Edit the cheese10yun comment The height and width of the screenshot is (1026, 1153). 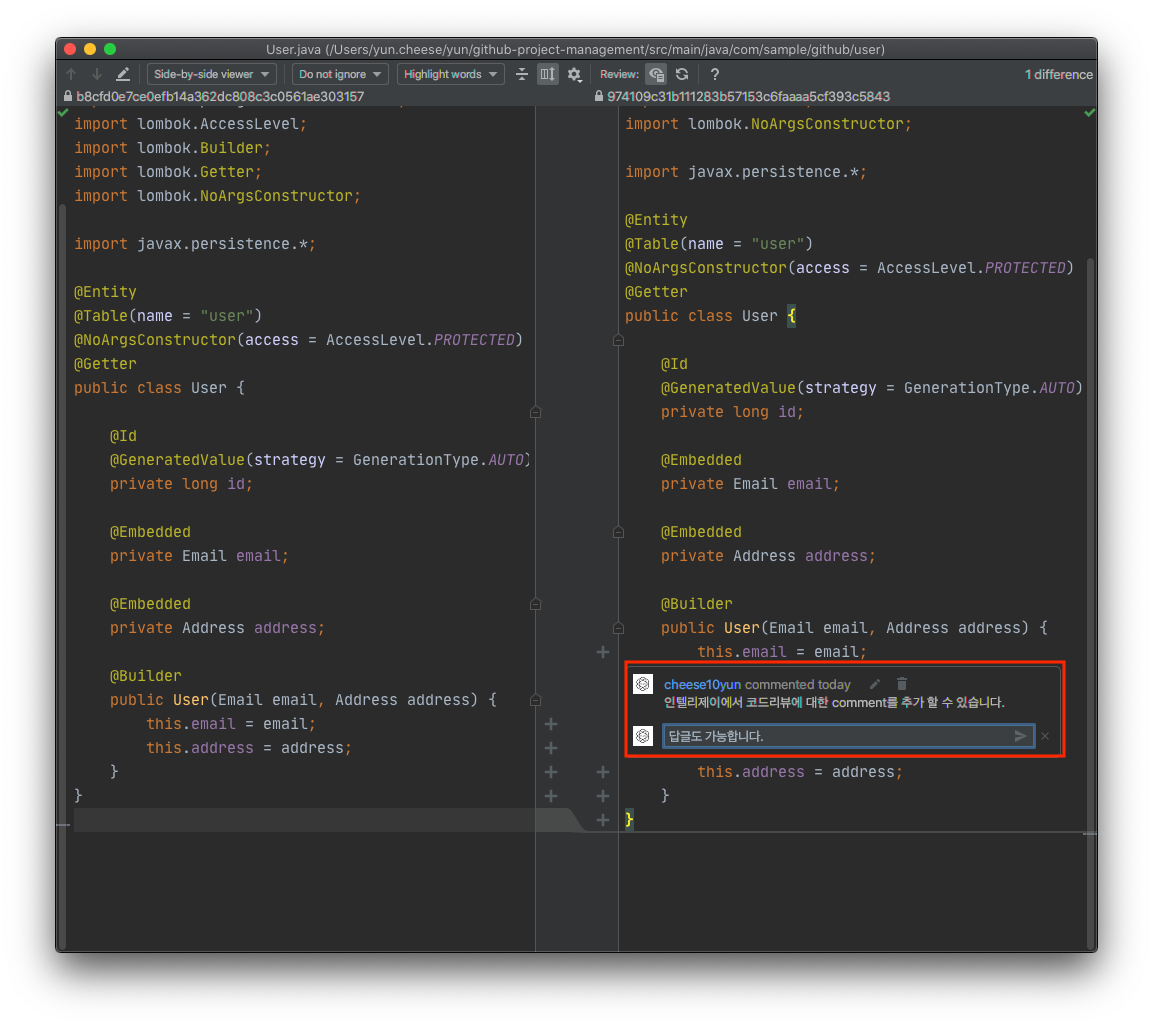(x=874, y=684)
